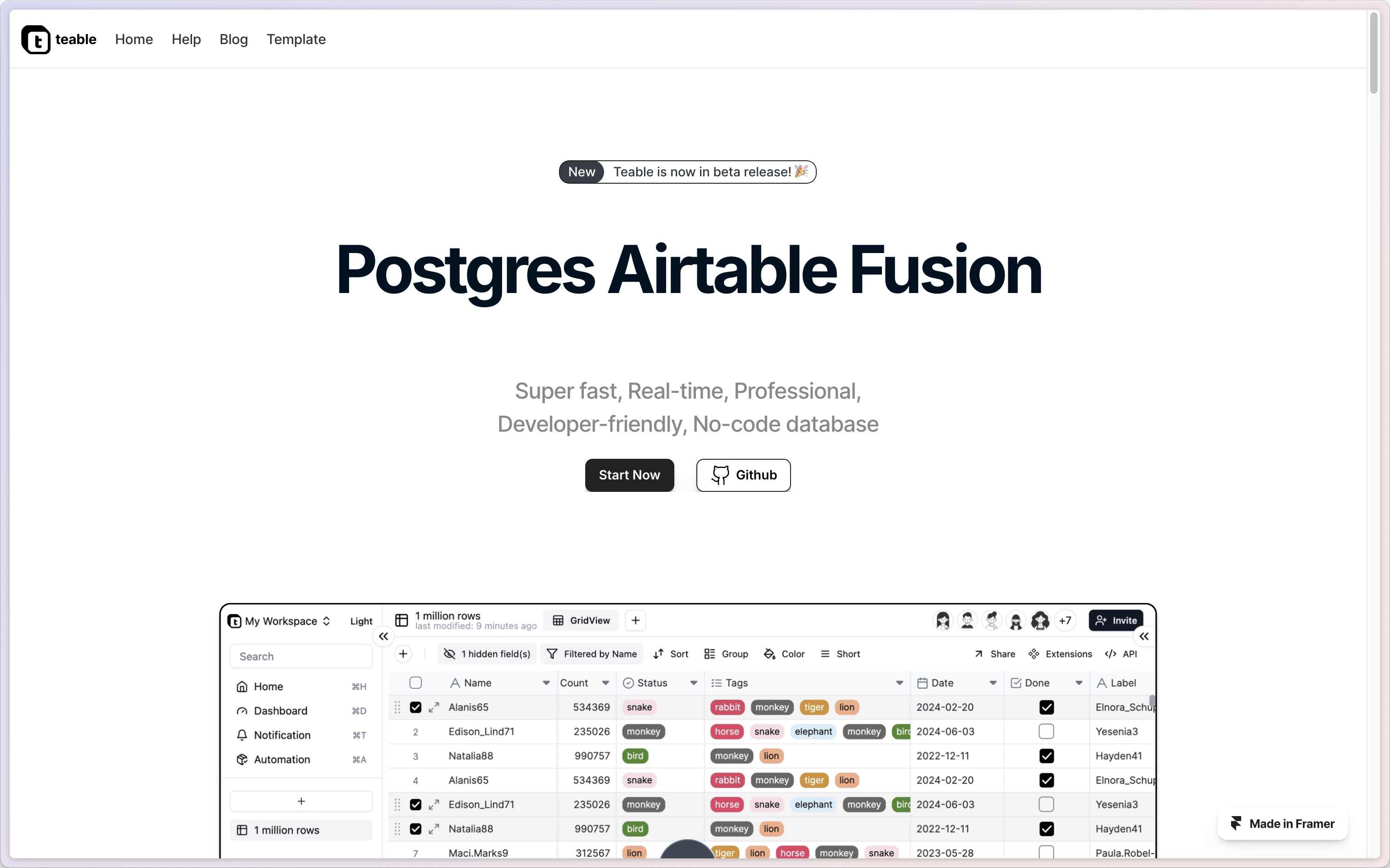1390x868 pixels.
Task: Open the Extensions icon in toolbar
Action: tap(1034, 654)
